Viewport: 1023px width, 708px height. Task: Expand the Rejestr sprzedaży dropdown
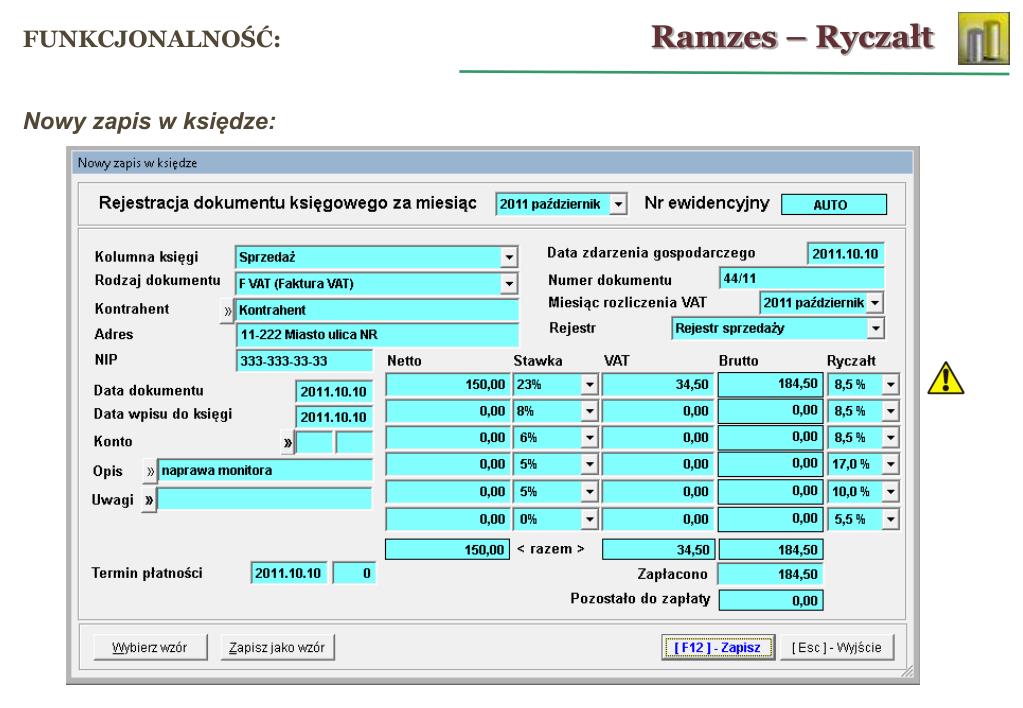(x=875, y=328)
